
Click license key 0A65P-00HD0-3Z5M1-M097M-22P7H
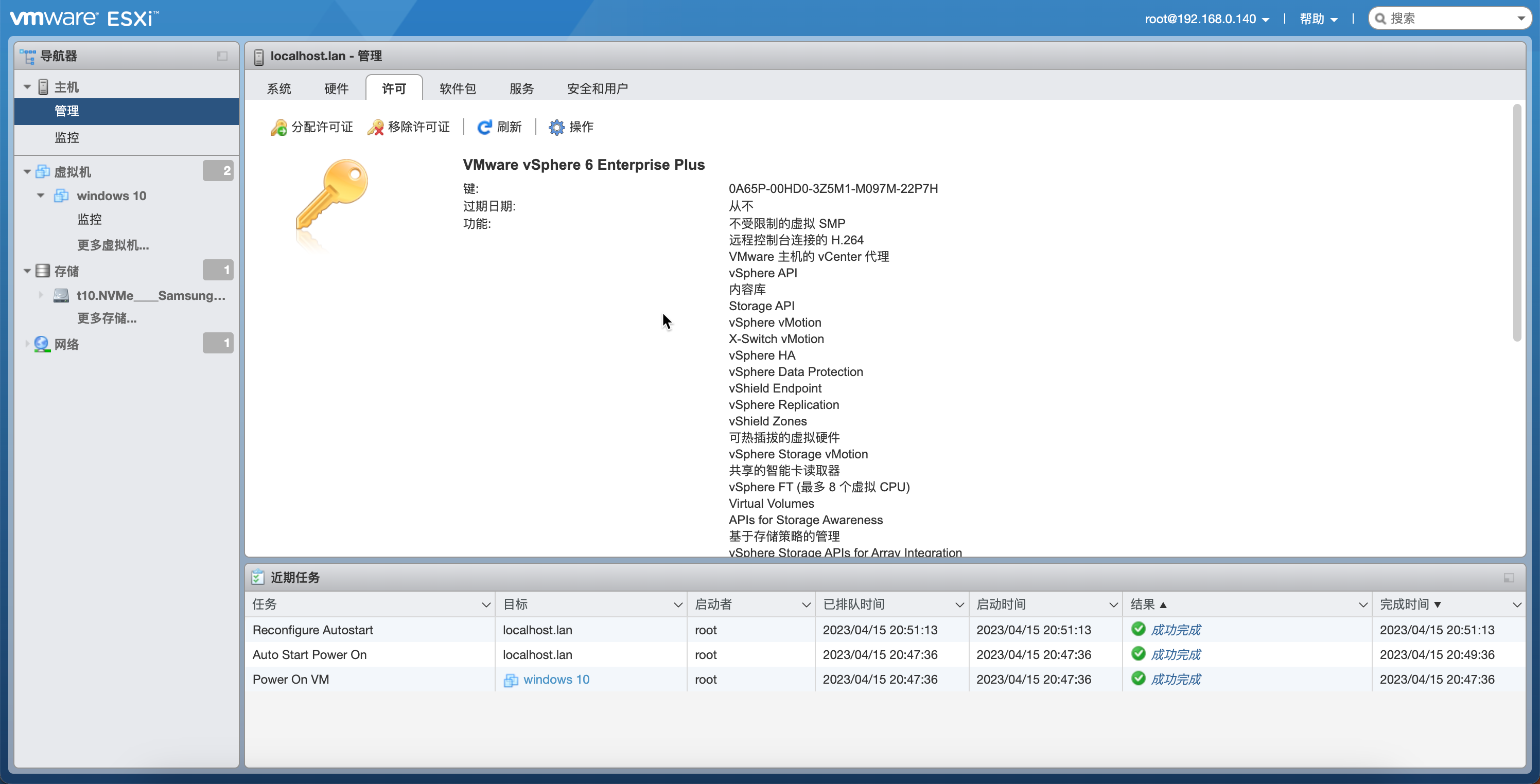click(x=833, y=188)
